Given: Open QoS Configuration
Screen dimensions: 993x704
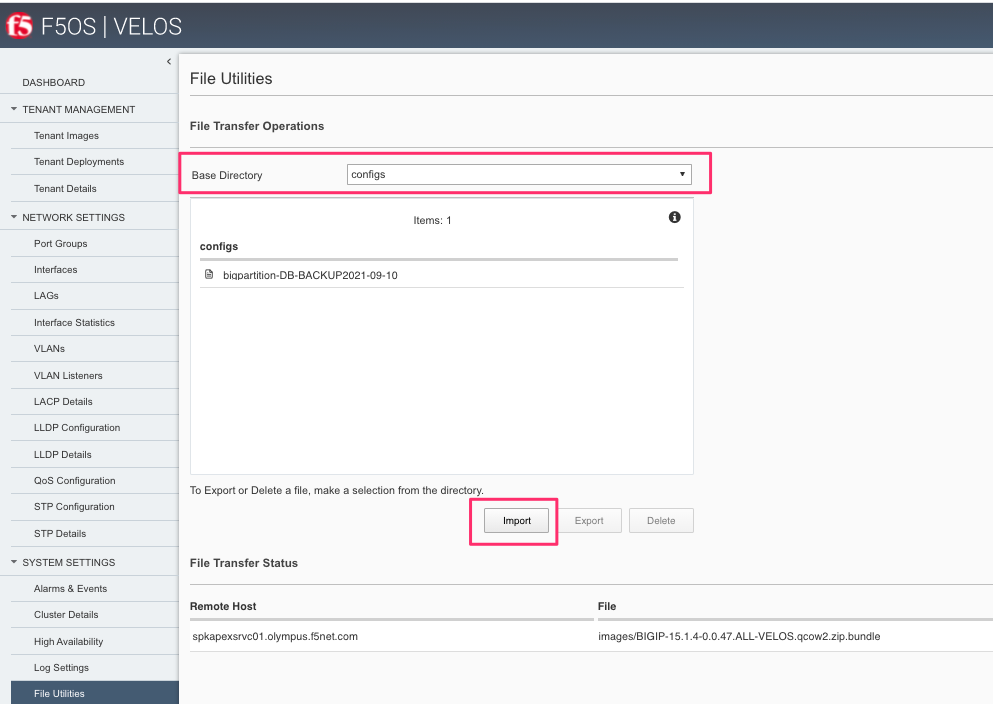Looking at the screenshot, I should coord(75,481).
